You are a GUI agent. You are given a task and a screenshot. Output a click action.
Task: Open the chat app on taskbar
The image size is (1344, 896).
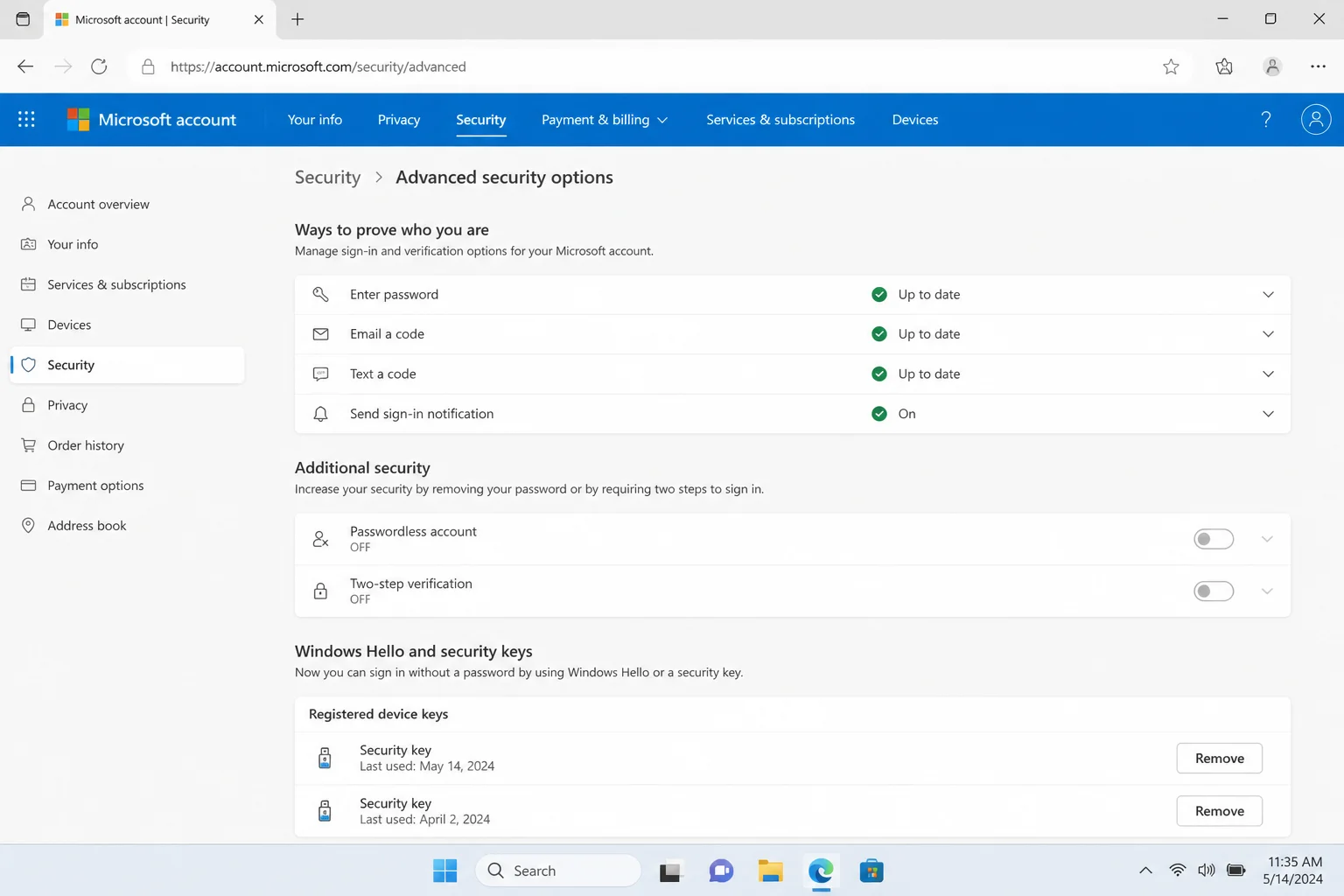pyautogui.click(x=721, y=871)
